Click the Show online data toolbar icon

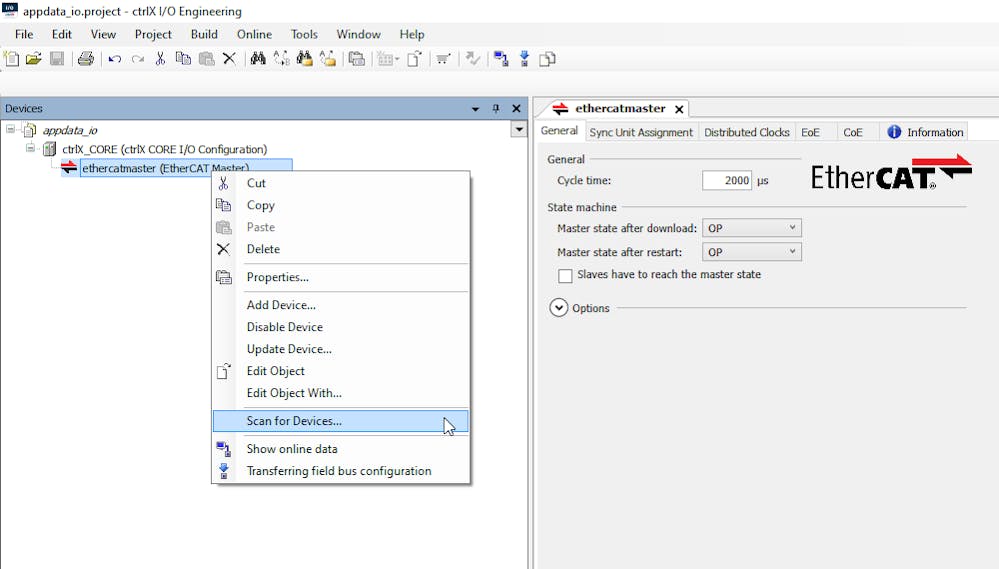click(501, 59)
